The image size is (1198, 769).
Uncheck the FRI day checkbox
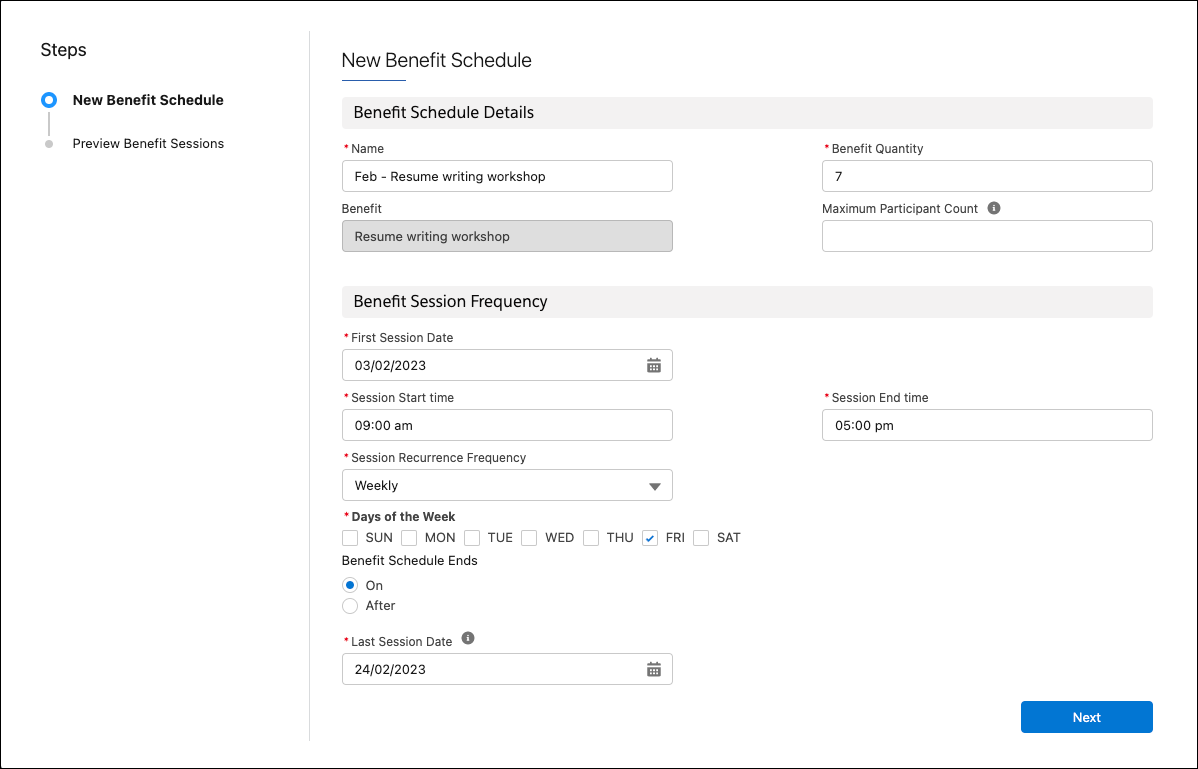pos(650,538)
